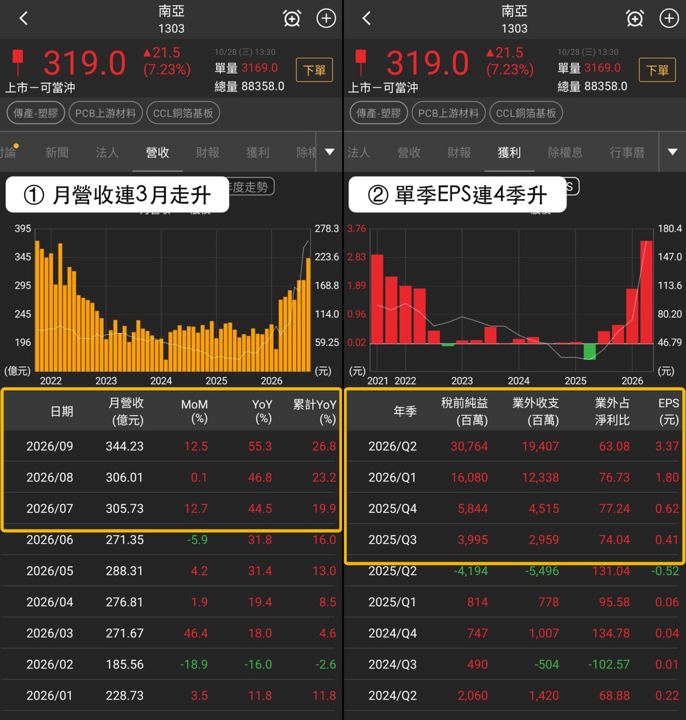The width and height of the screenshot is (686, 720).
Task: Switch to 營收 tab in right panel
Action: tap(409, 152)
